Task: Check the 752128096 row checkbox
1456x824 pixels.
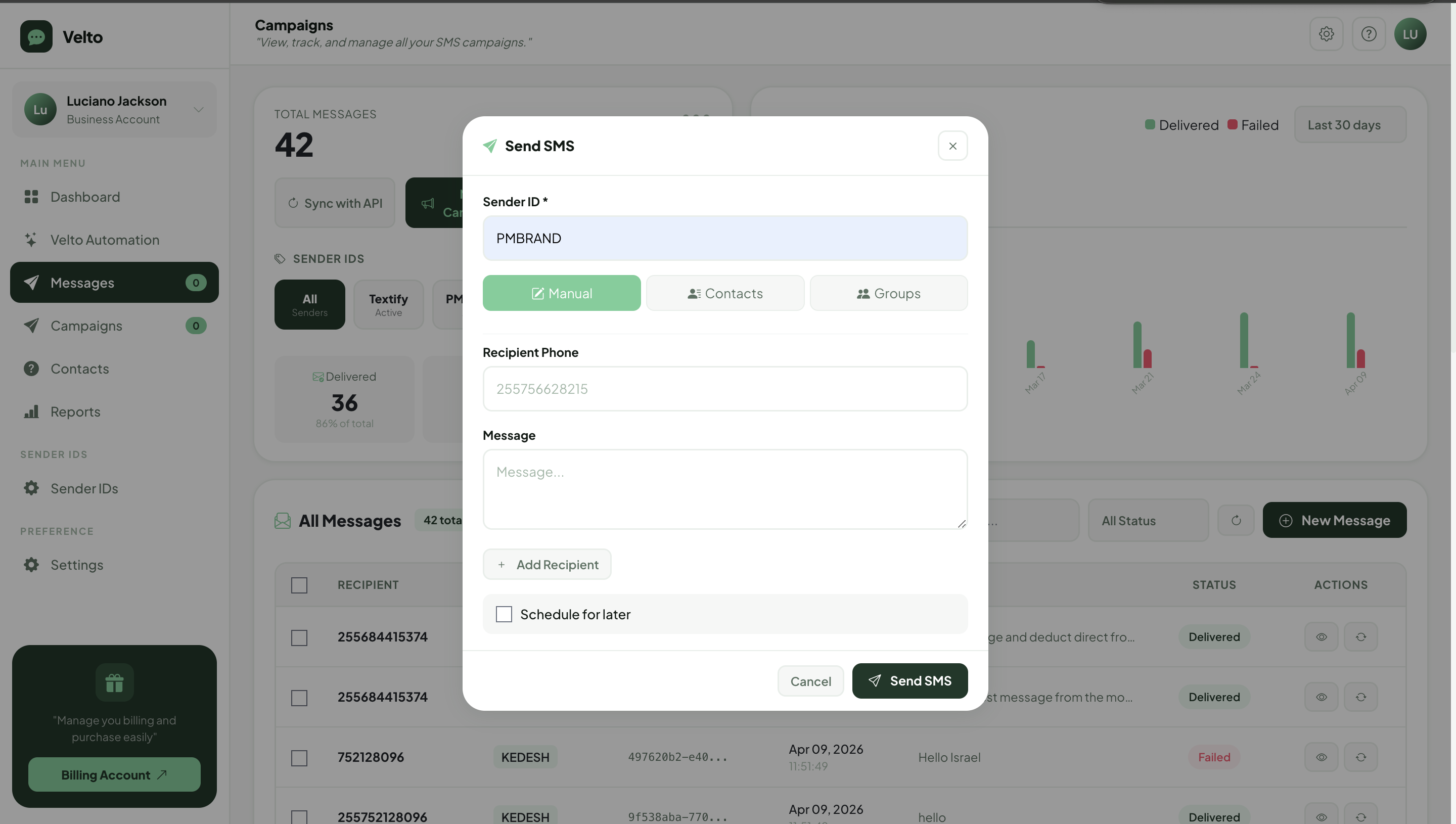Action: click(299, 758)
